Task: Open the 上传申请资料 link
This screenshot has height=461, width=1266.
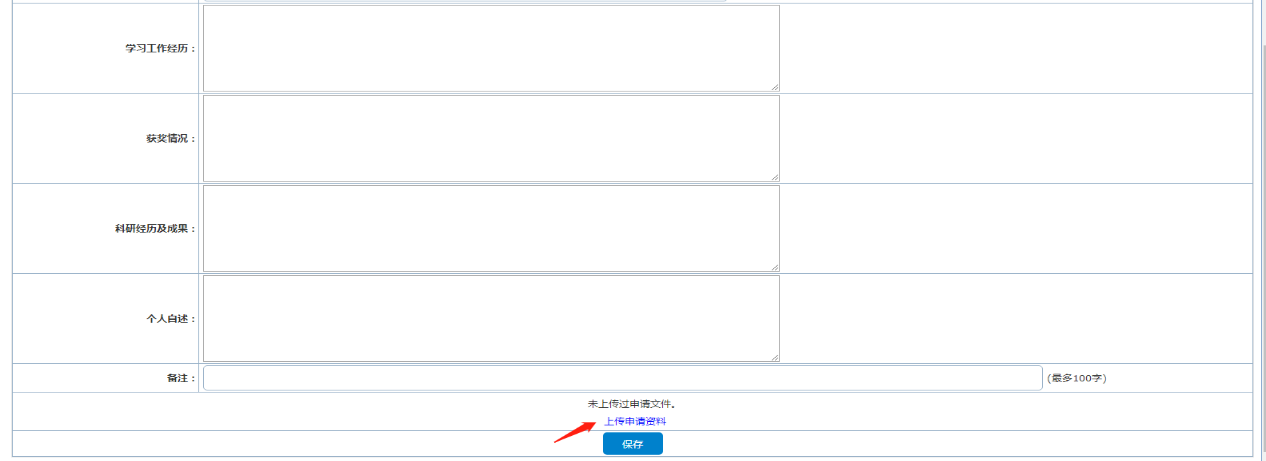Action: point(635,421)
